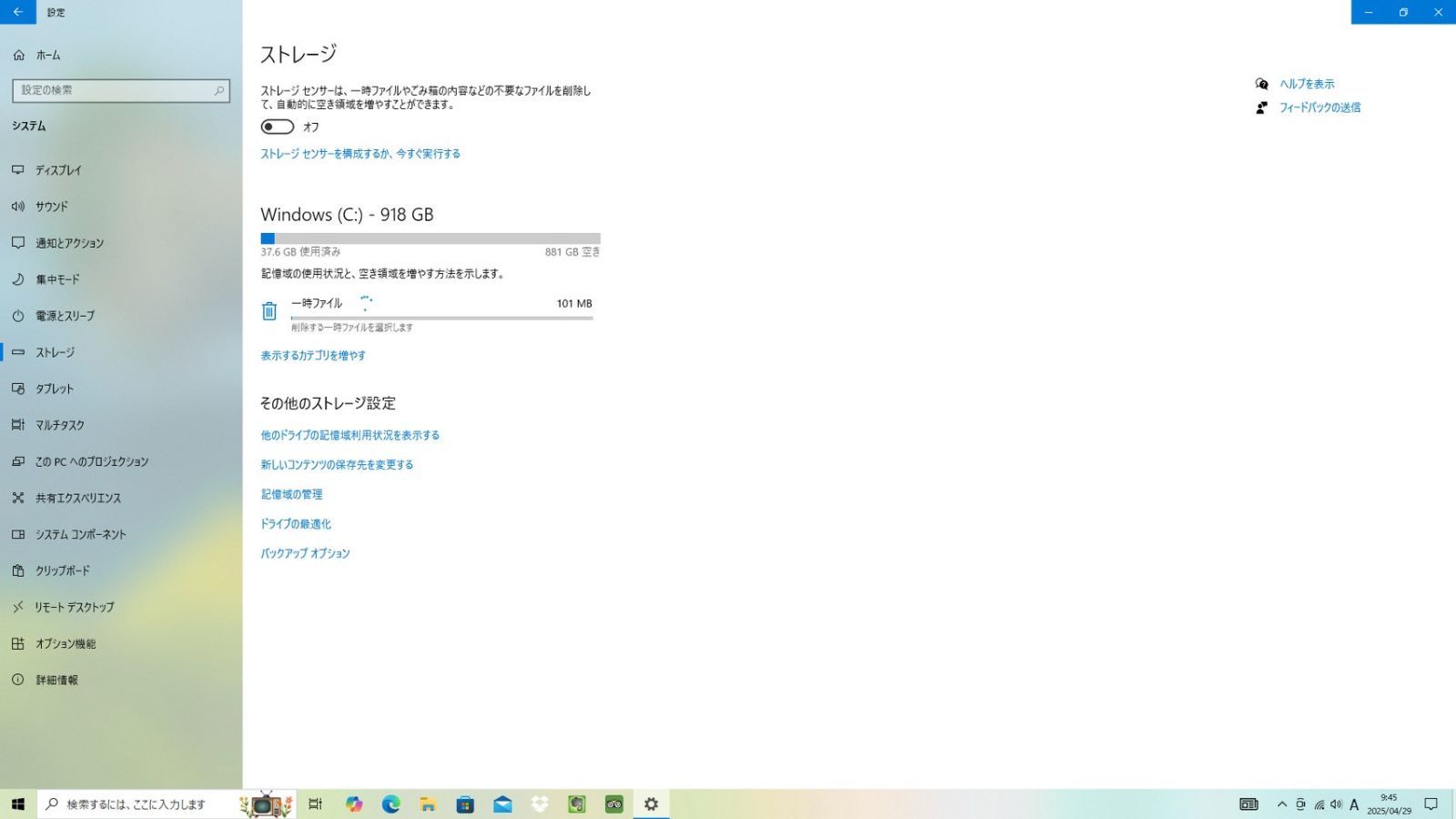Open 新しいコンテンツの保存先を変更する link
1456x819 pixels.
pos(337,465)
